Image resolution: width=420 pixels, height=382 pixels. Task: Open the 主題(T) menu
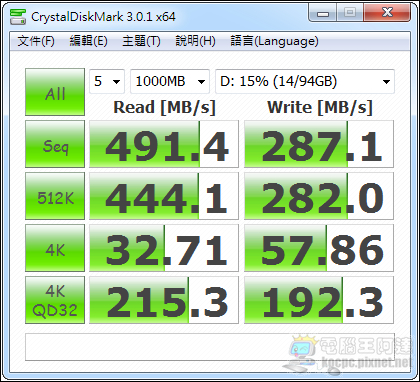pos(141,41)
